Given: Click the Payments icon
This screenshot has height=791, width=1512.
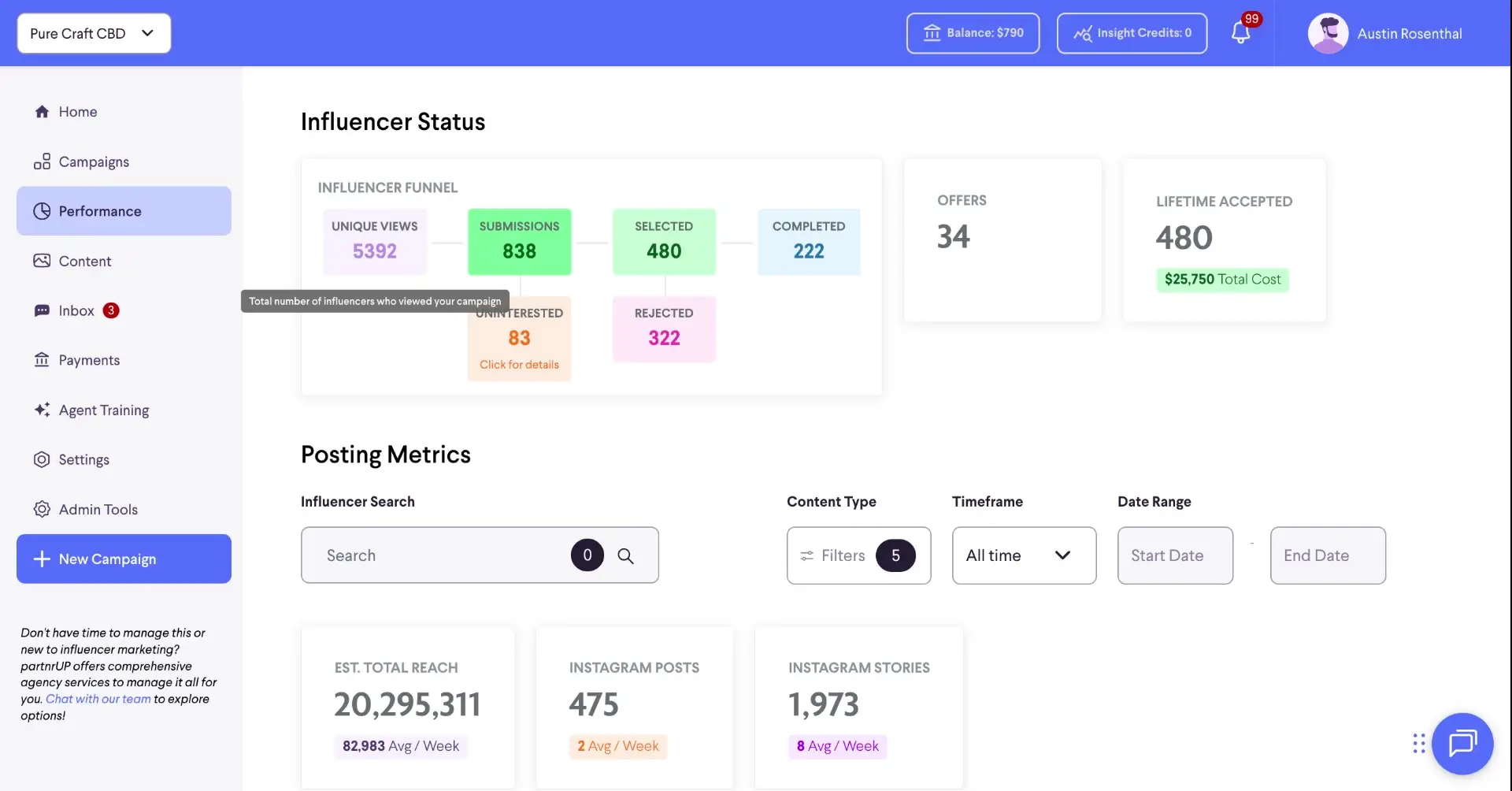Looking at the screenshot, I should click(42, 359).
